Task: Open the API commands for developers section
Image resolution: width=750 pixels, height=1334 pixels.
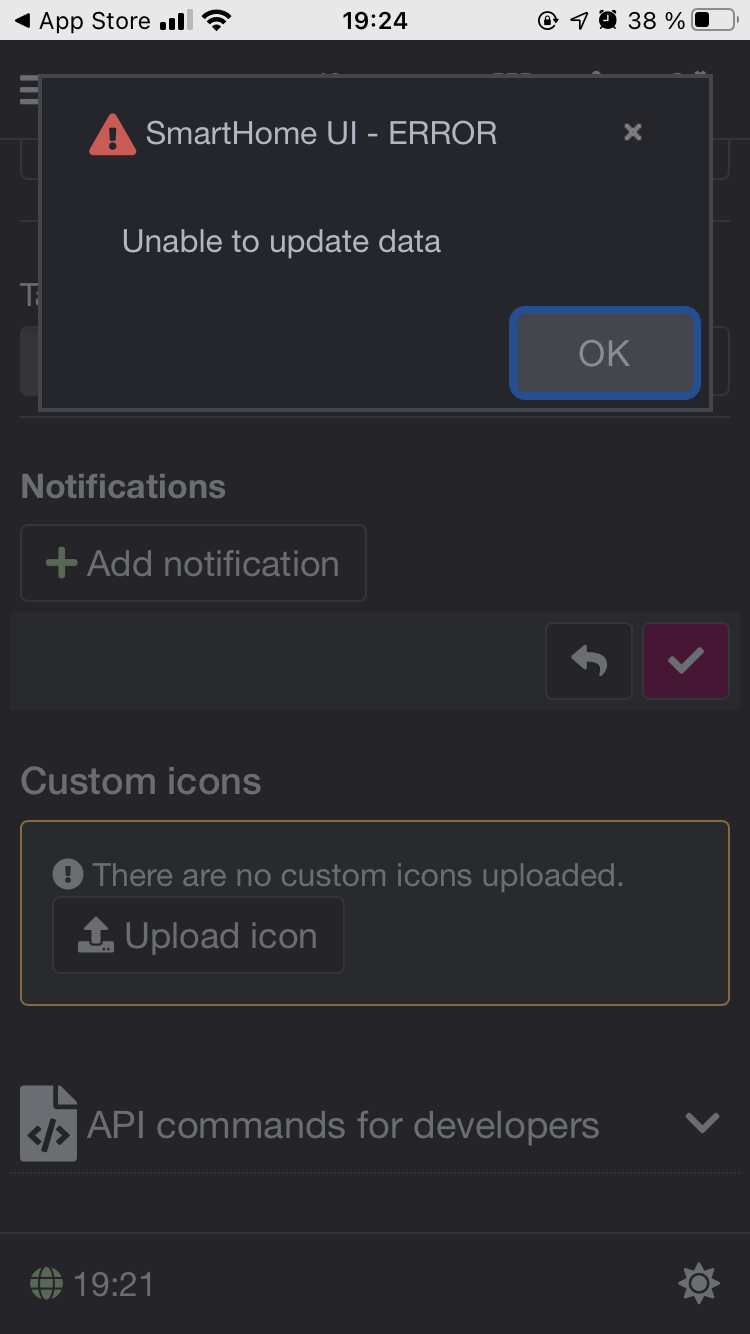Action: tap(343, 1126)
